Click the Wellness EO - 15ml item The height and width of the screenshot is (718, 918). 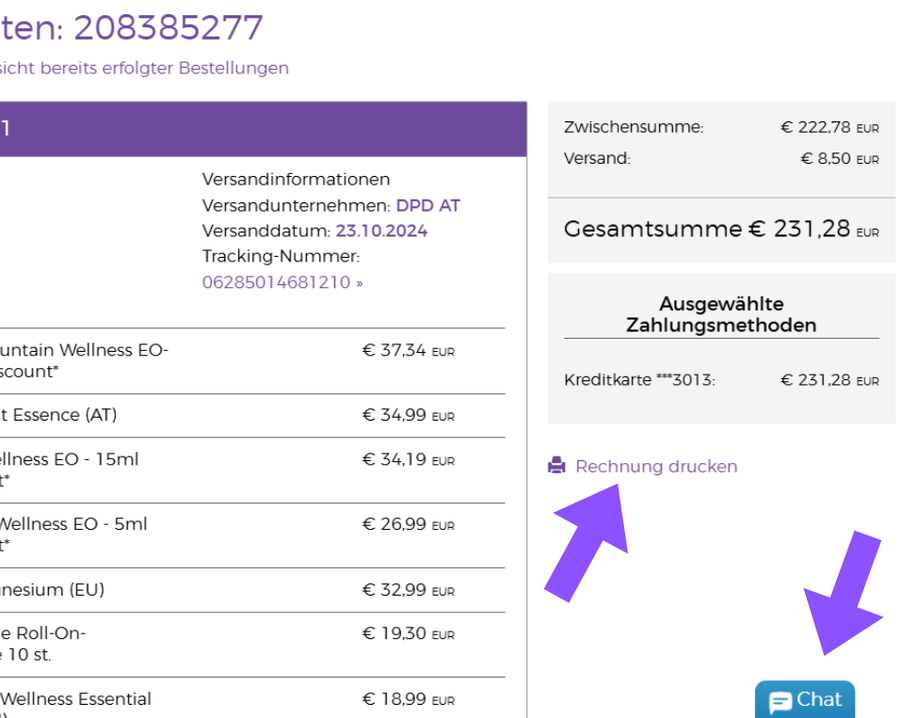point(70,460)
